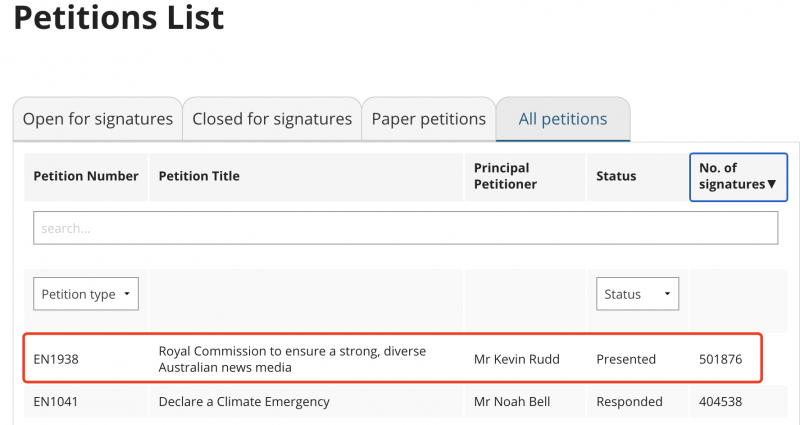This screenshot has width=800, height=425.
Task: Select the All petitions tab
Action: pyautogui.click(x=563, y=119)
